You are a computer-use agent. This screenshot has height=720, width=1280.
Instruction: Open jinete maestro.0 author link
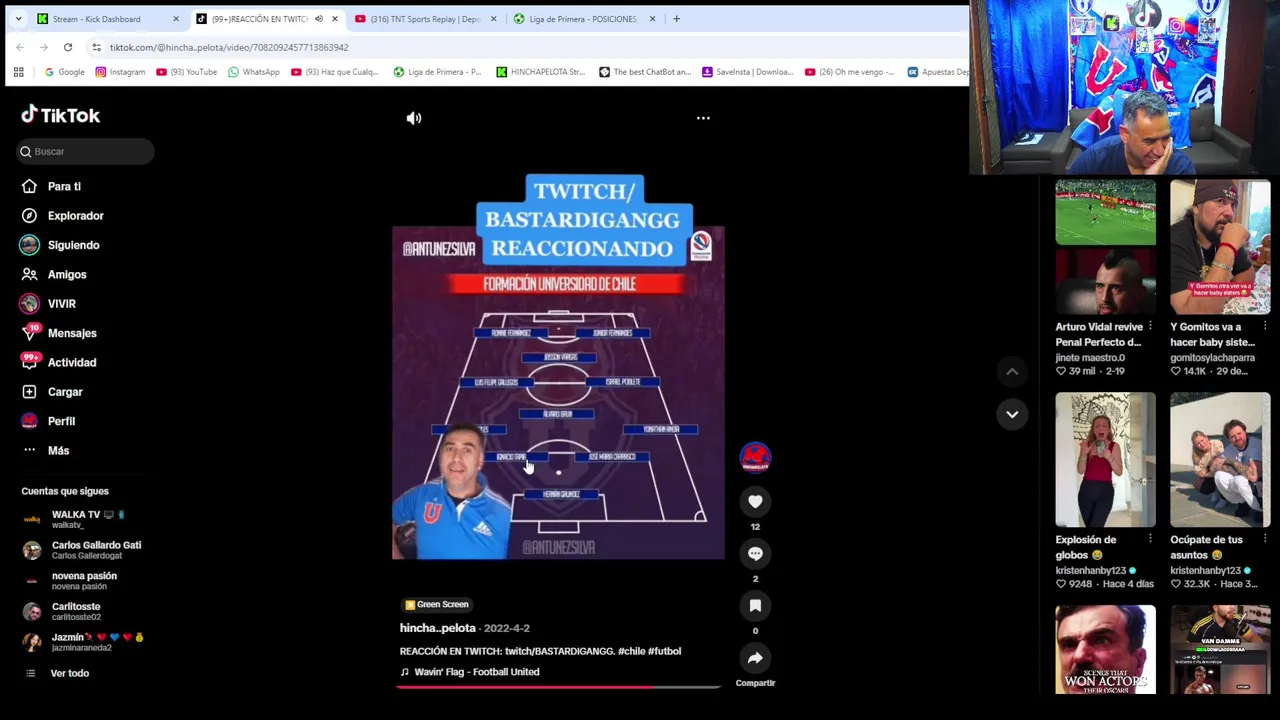[x=1090, y=357]
